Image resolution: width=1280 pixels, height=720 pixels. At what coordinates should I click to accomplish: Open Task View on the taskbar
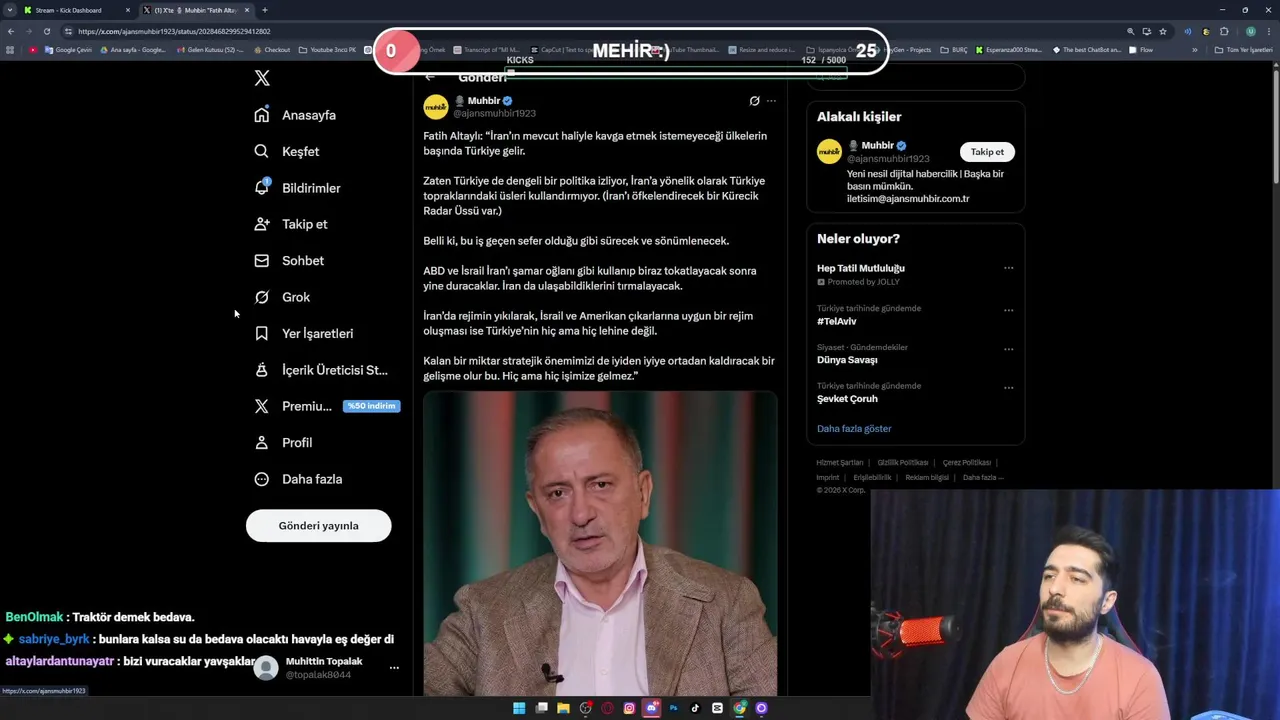[541, 708]
